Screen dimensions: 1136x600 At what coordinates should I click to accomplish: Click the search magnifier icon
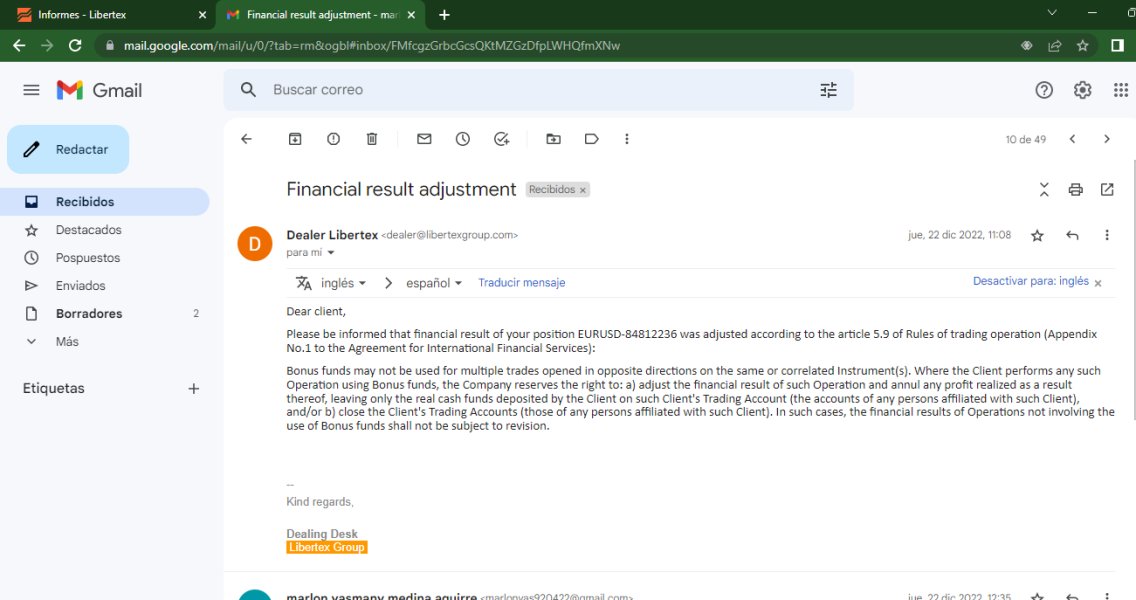248,90
